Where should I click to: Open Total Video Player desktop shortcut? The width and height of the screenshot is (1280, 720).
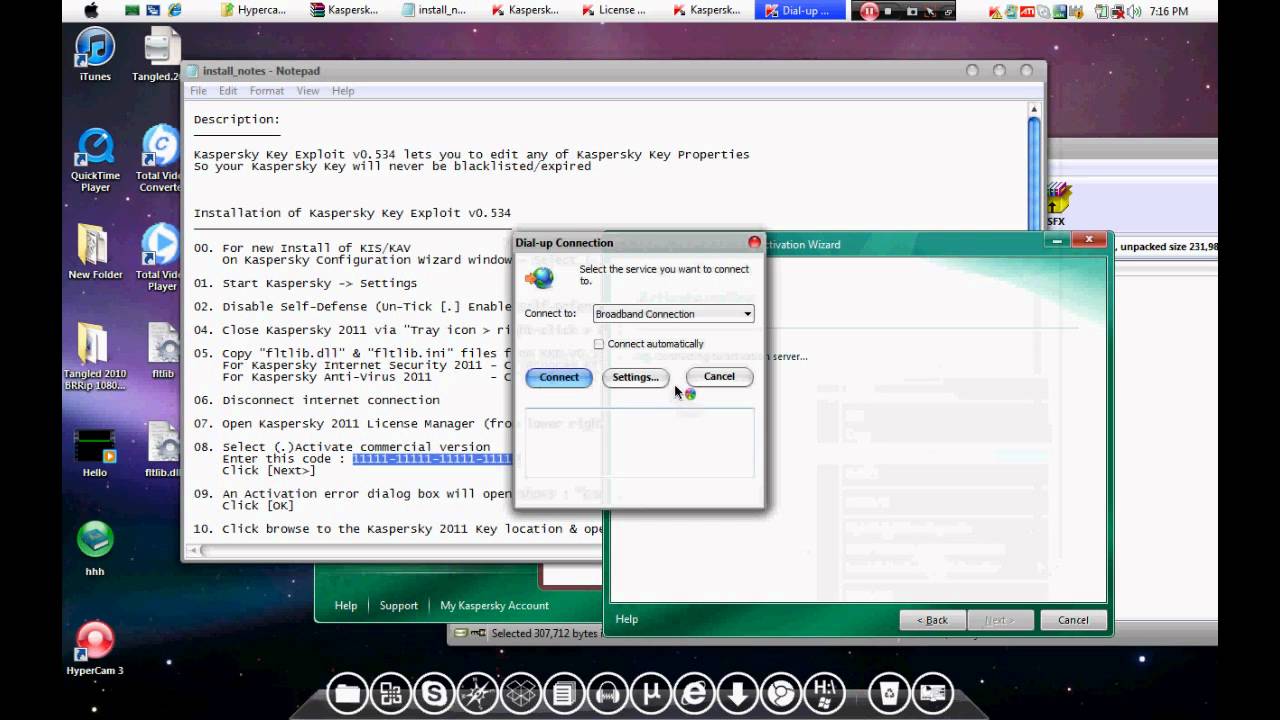coord(161,258)
